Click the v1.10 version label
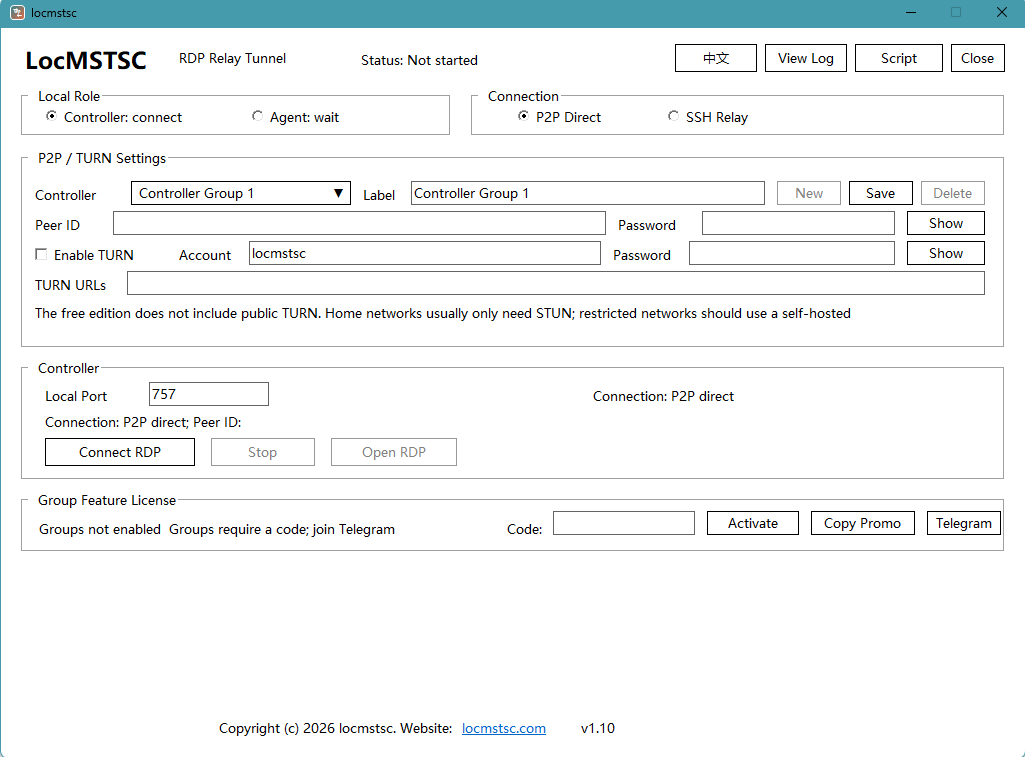Image resolution: width=1025 pixels, height=757 pixels. pos(597,728)
